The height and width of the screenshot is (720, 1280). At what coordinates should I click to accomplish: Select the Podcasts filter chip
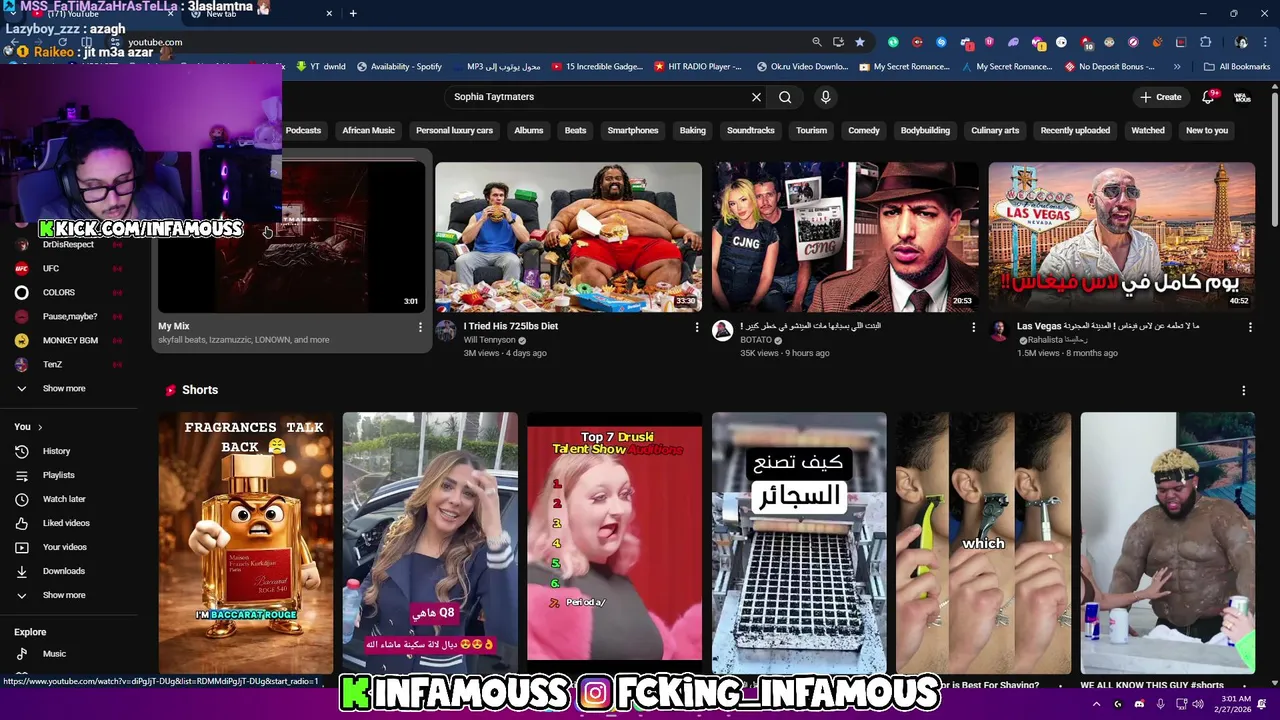click(x=303, y=130)
